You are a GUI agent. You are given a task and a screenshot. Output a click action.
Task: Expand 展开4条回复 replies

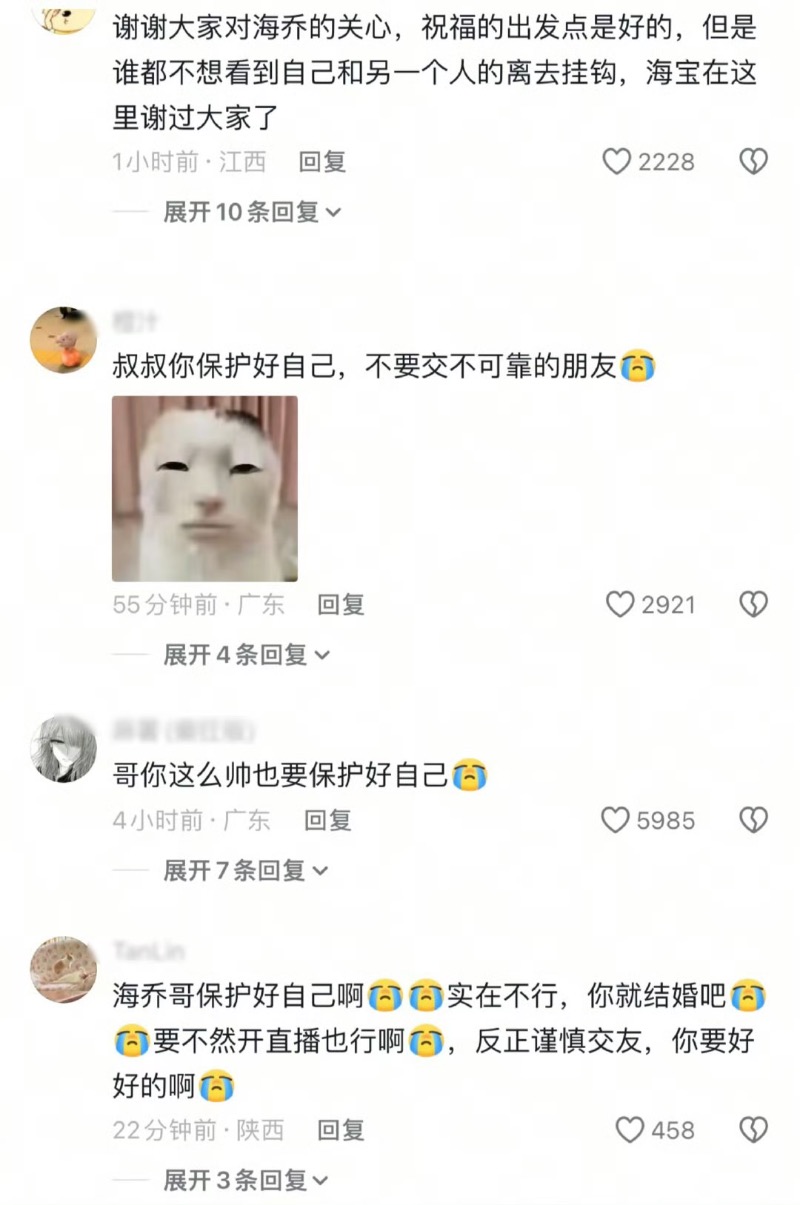click(x=246, y=655)
